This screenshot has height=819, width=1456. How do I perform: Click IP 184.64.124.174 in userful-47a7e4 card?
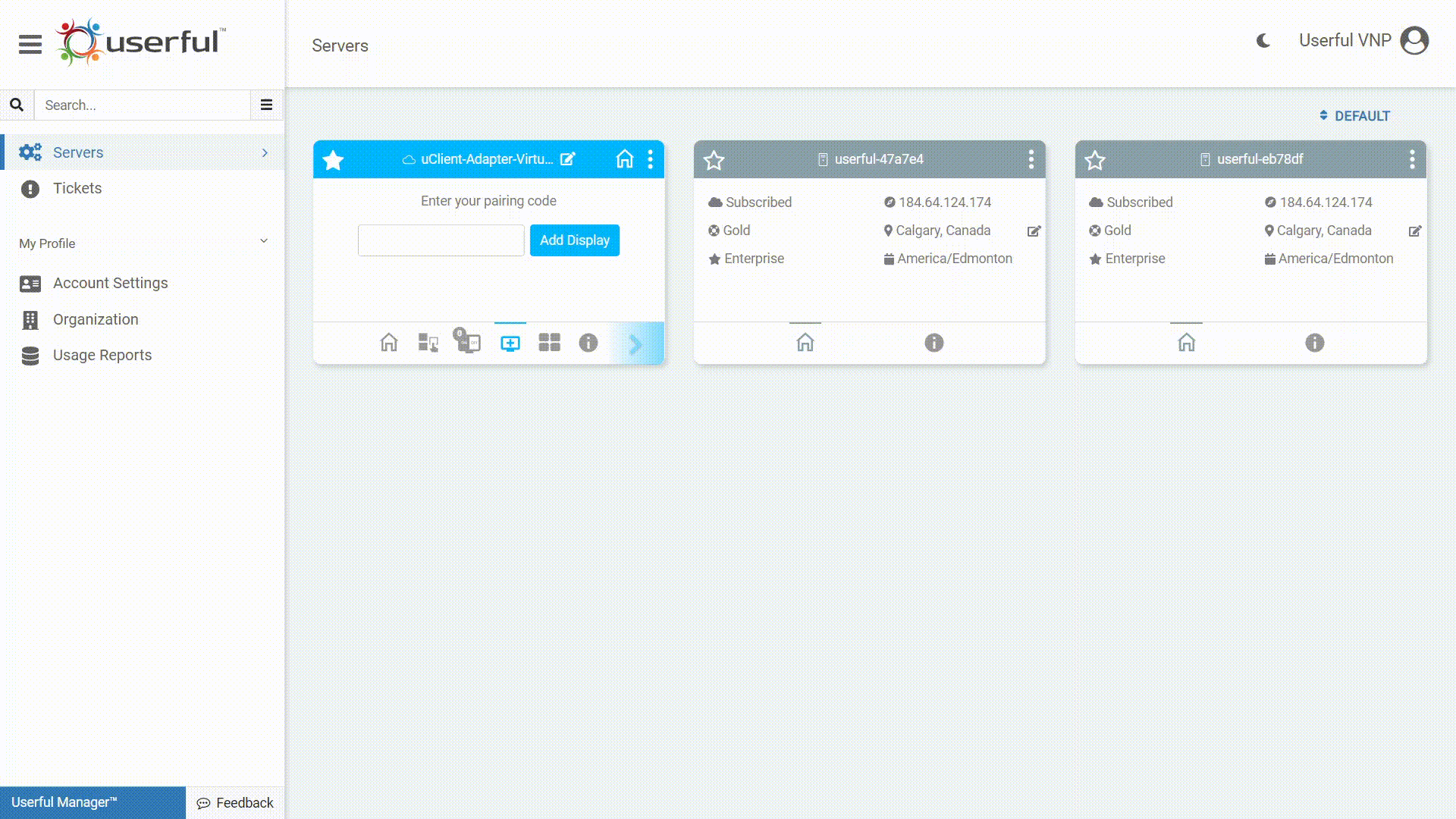tap(945, 202)
